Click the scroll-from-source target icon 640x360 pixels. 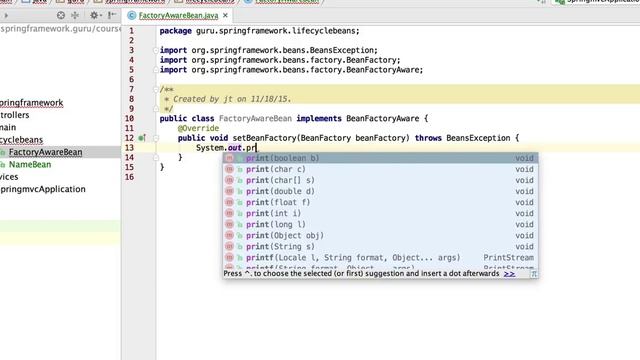click(x=61, y=15)
